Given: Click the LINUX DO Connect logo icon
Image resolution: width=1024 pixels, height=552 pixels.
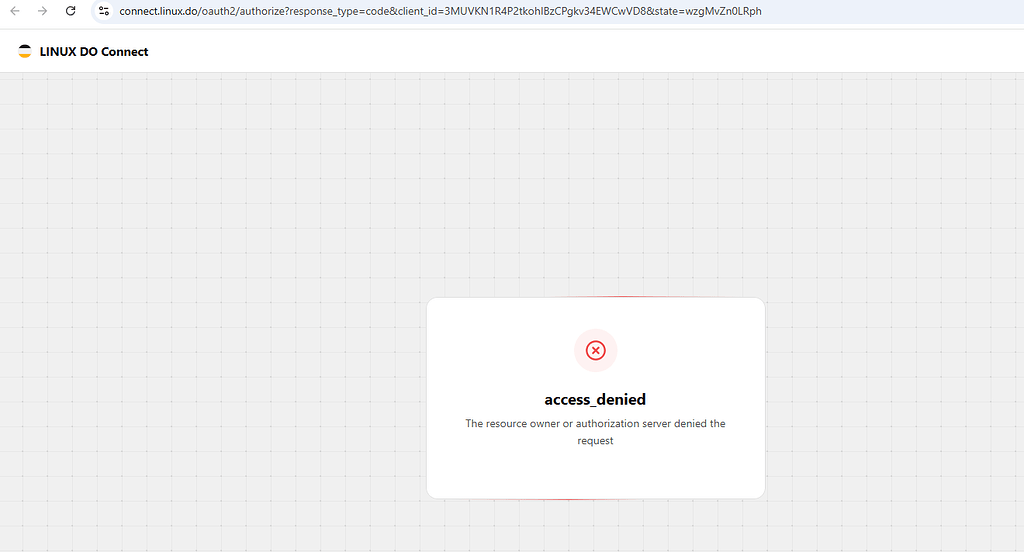Looking at the screenshot, I should pos(25,52).
